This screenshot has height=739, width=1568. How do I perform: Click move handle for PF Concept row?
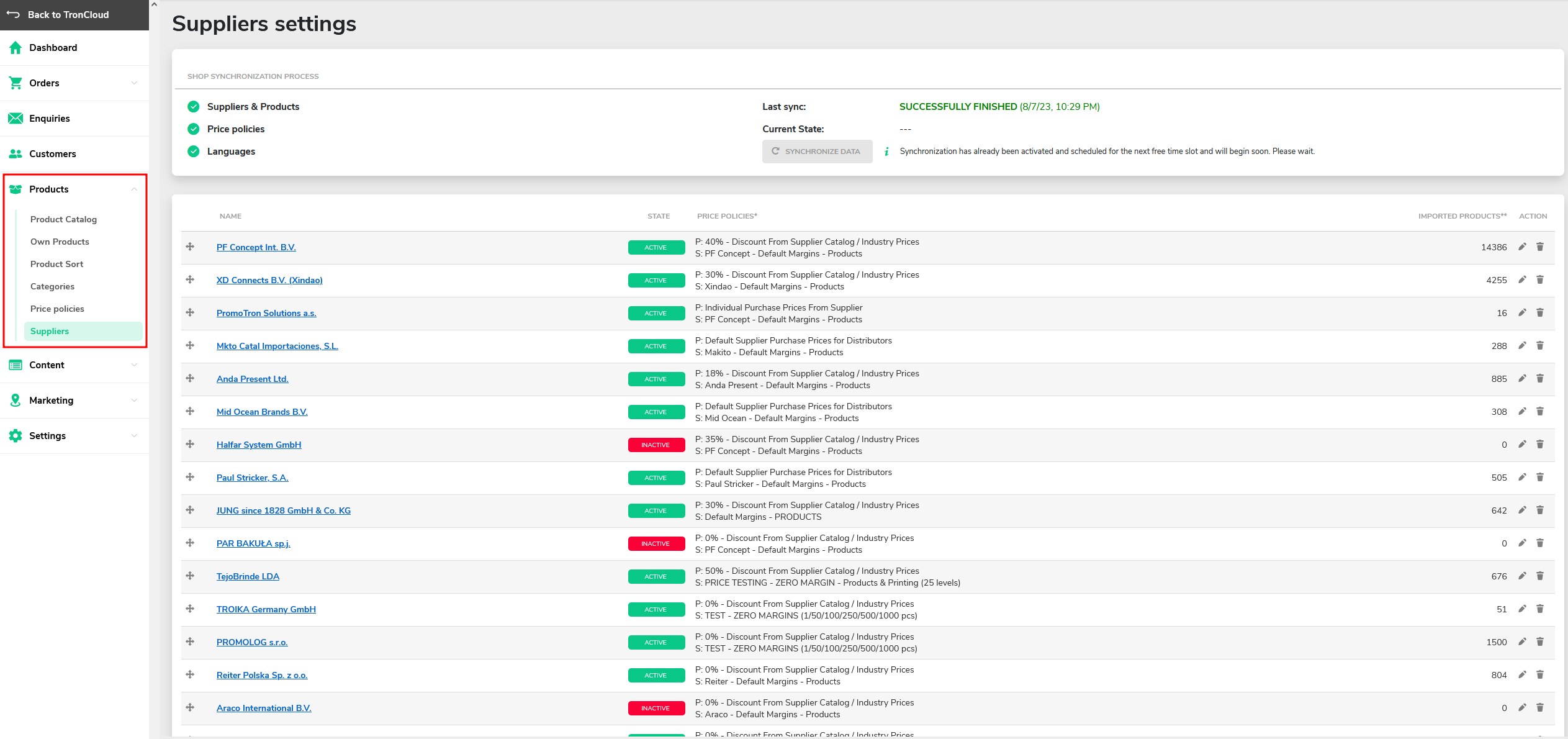coord(190,247)
